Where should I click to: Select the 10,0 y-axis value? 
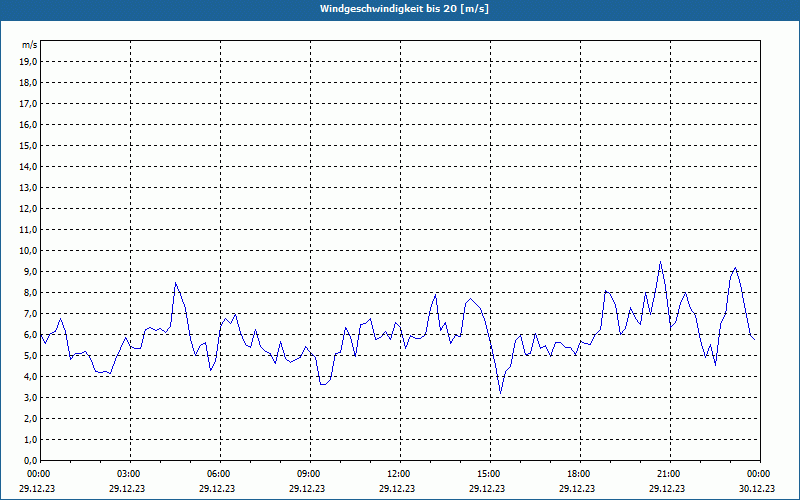(28, 251)
